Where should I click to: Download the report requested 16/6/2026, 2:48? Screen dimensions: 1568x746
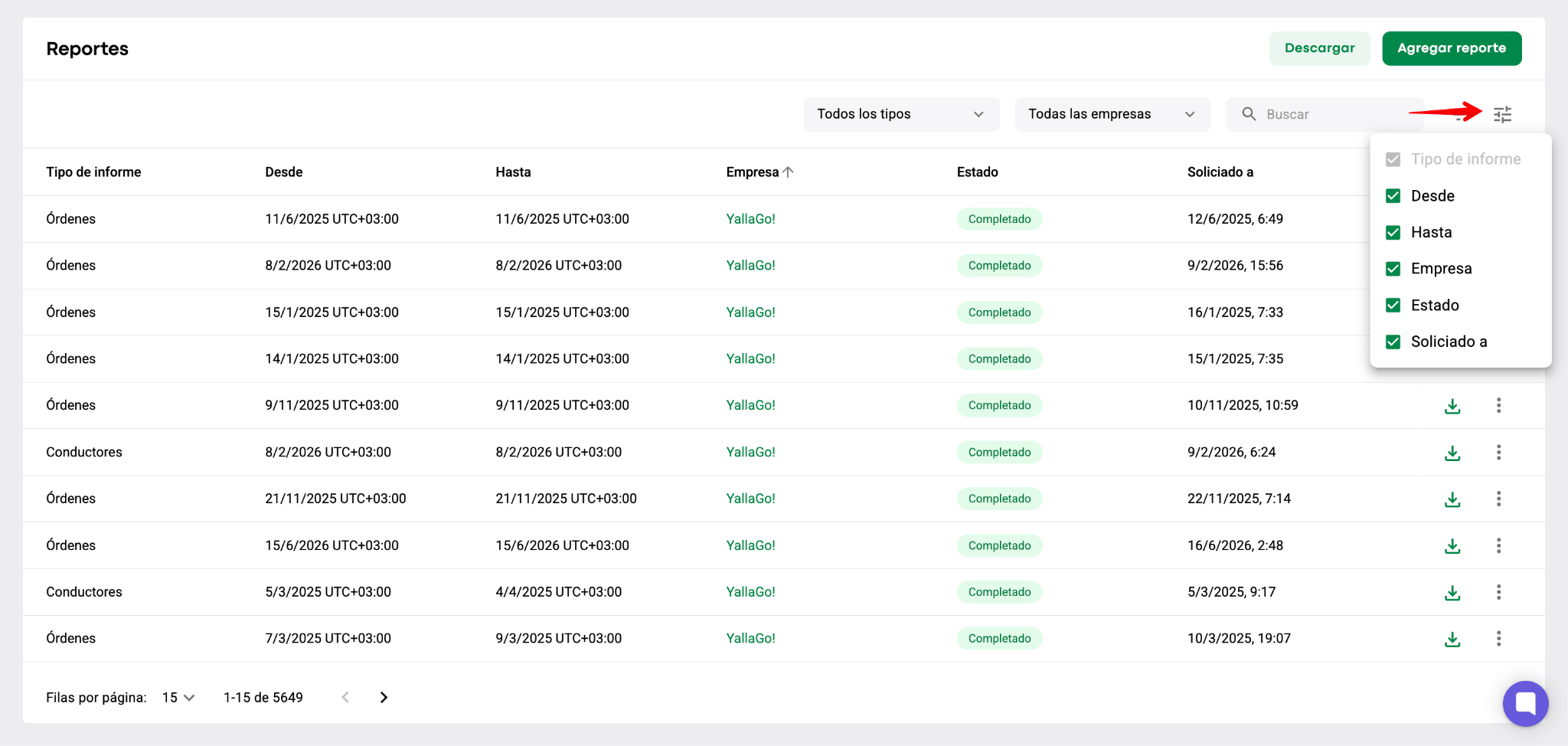tap(1452, 546)
